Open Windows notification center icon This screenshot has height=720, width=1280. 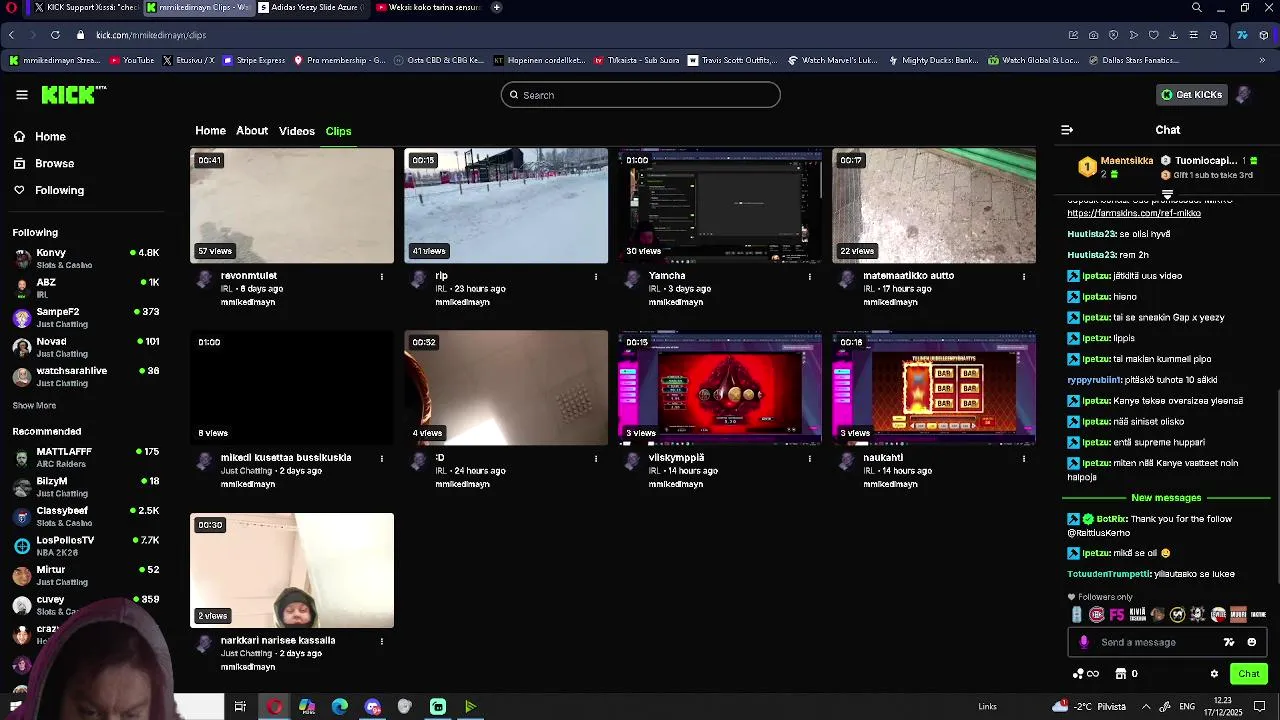click(x=1259, y=707)
